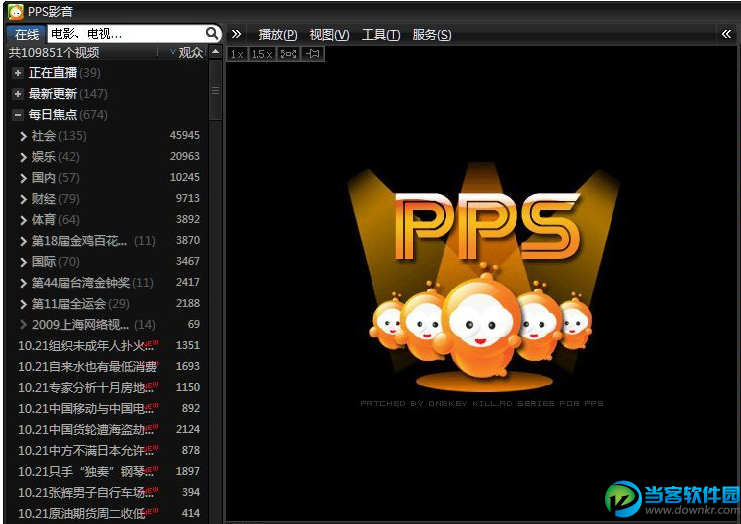
Task: Click the fit-to-window size icon
Action: [x=286, y=54]
